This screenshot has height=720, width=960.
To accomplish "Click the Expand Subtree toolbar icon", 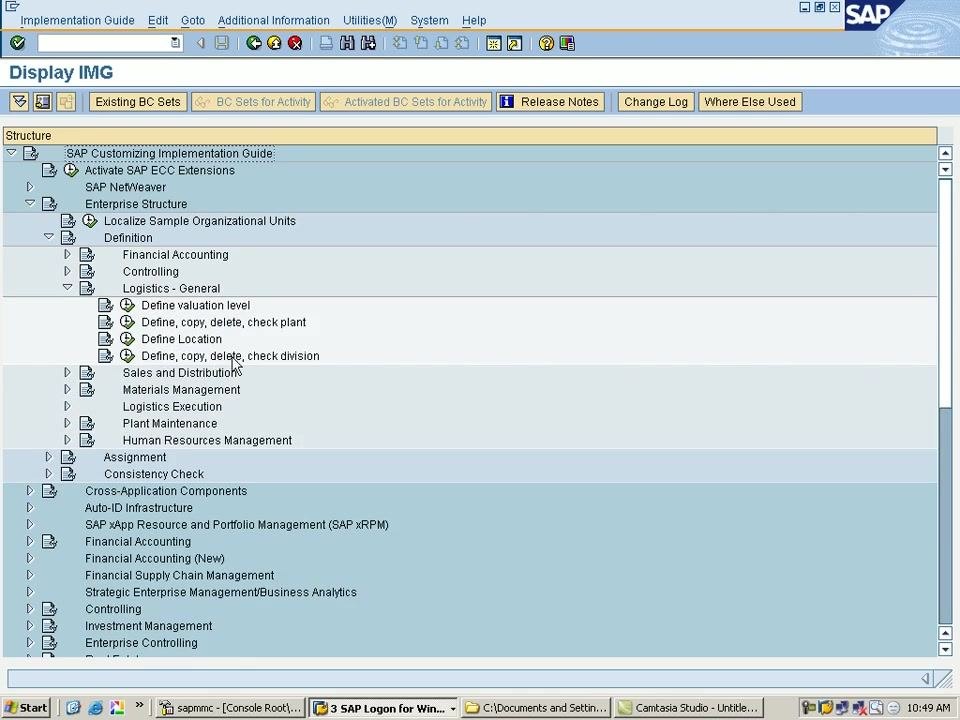I will pyautogui.click(x=19, y=102).
